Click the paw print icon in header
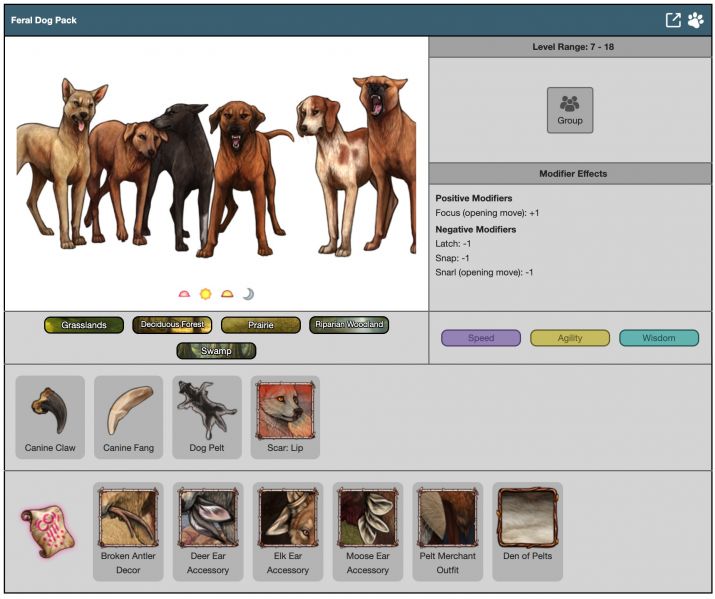The height and width of the screenshot is (599, 715). point(695,20)
